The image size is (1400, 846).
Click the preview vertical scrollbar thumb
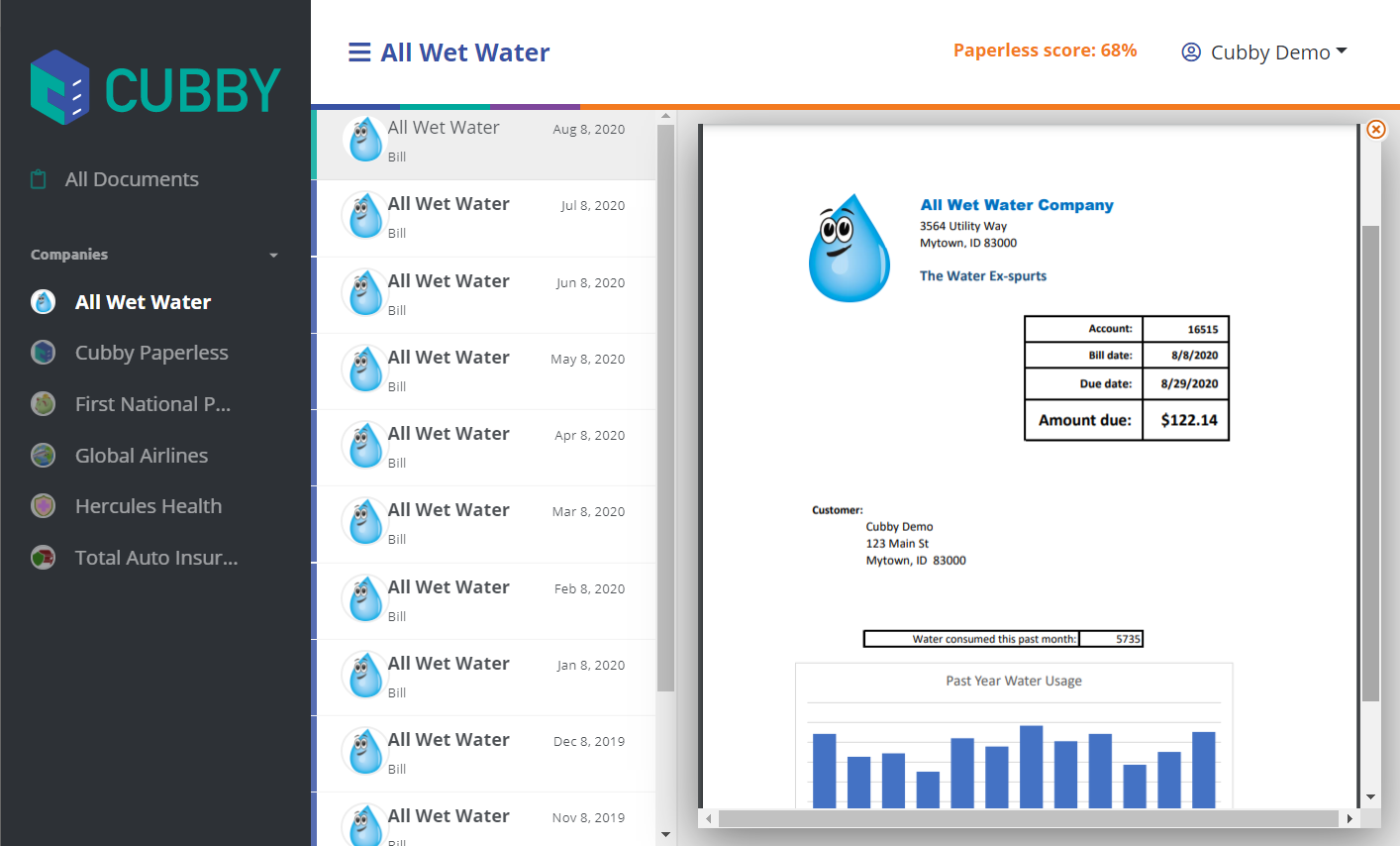1370,464
